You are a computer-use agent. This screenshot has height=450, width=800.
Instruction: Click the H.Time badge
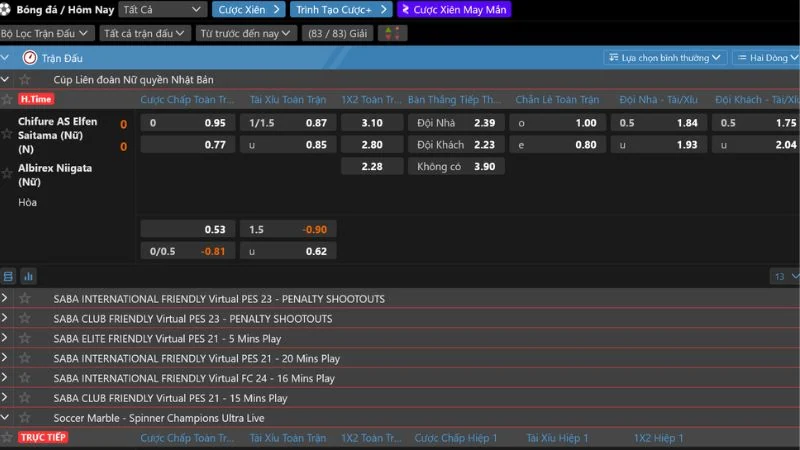point(36,99)
